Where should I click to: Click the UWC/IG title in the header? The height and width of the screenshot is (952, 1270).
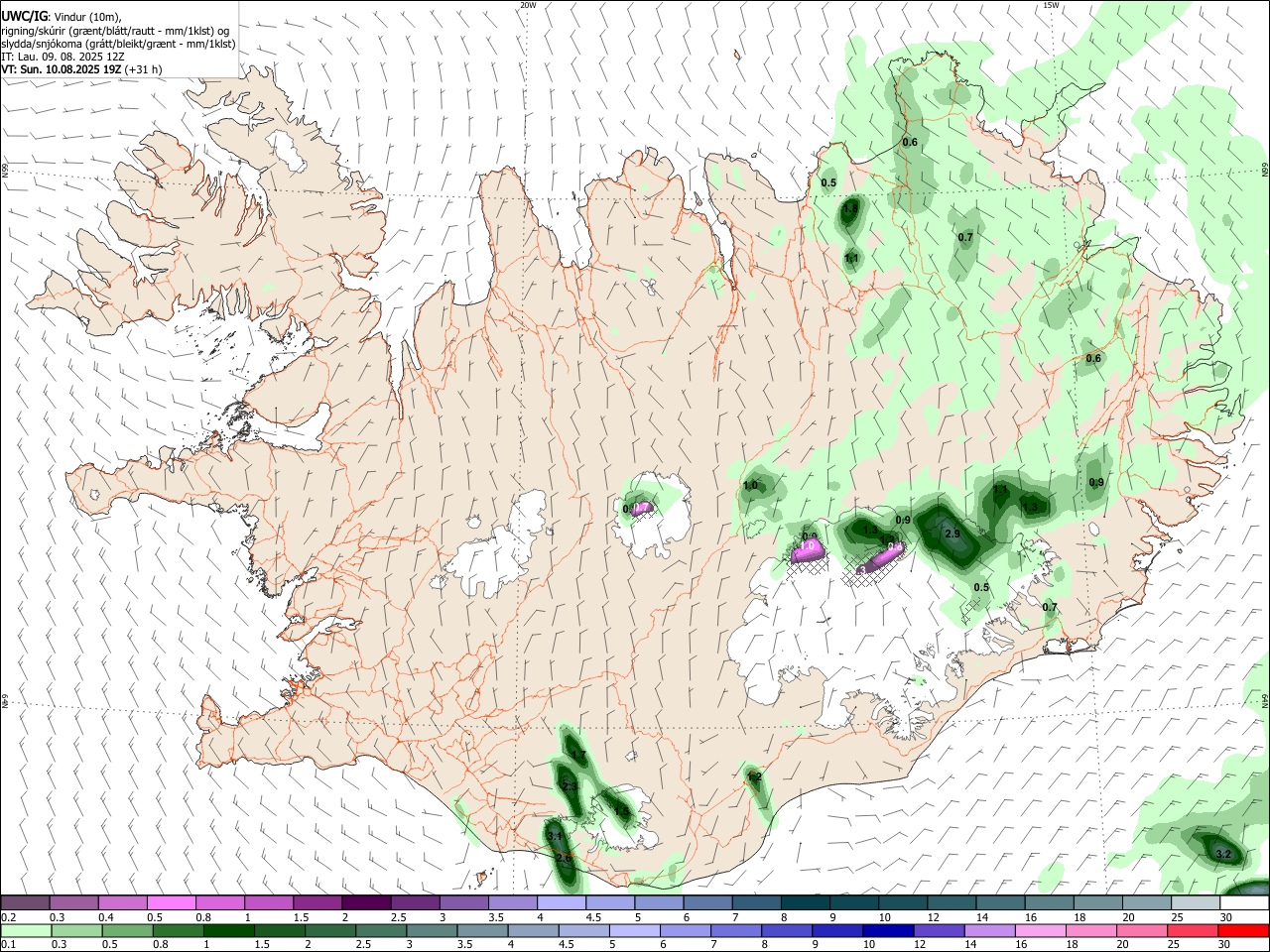coord(24,17)
